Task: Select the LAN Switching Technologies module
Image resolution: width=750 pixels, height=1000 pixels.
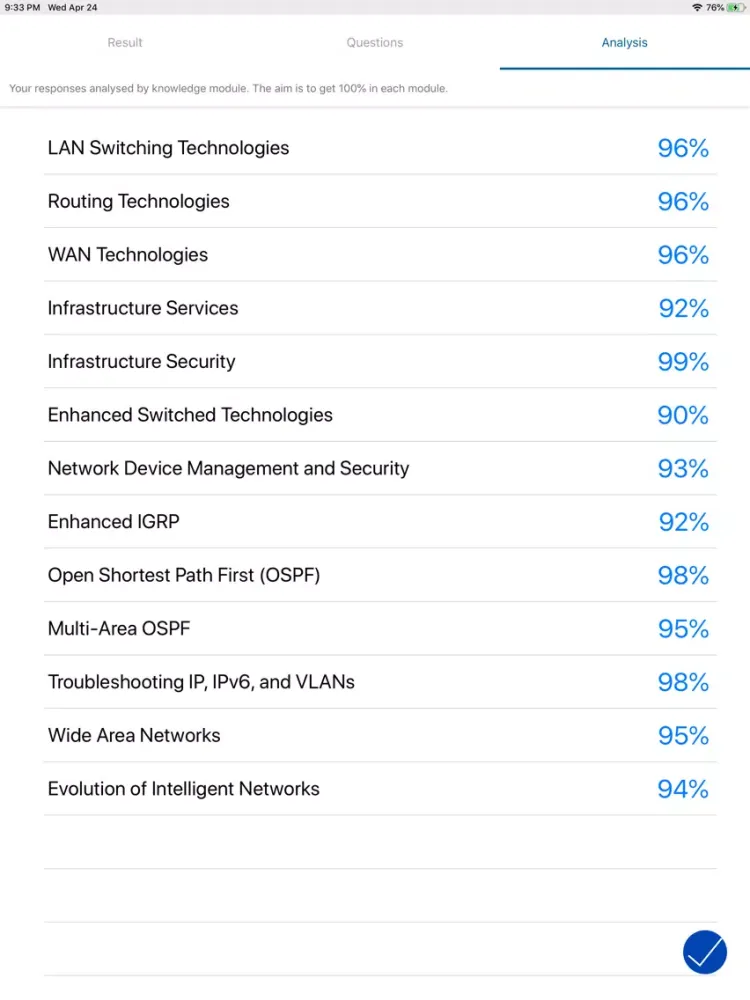Action: click(168, 148)
